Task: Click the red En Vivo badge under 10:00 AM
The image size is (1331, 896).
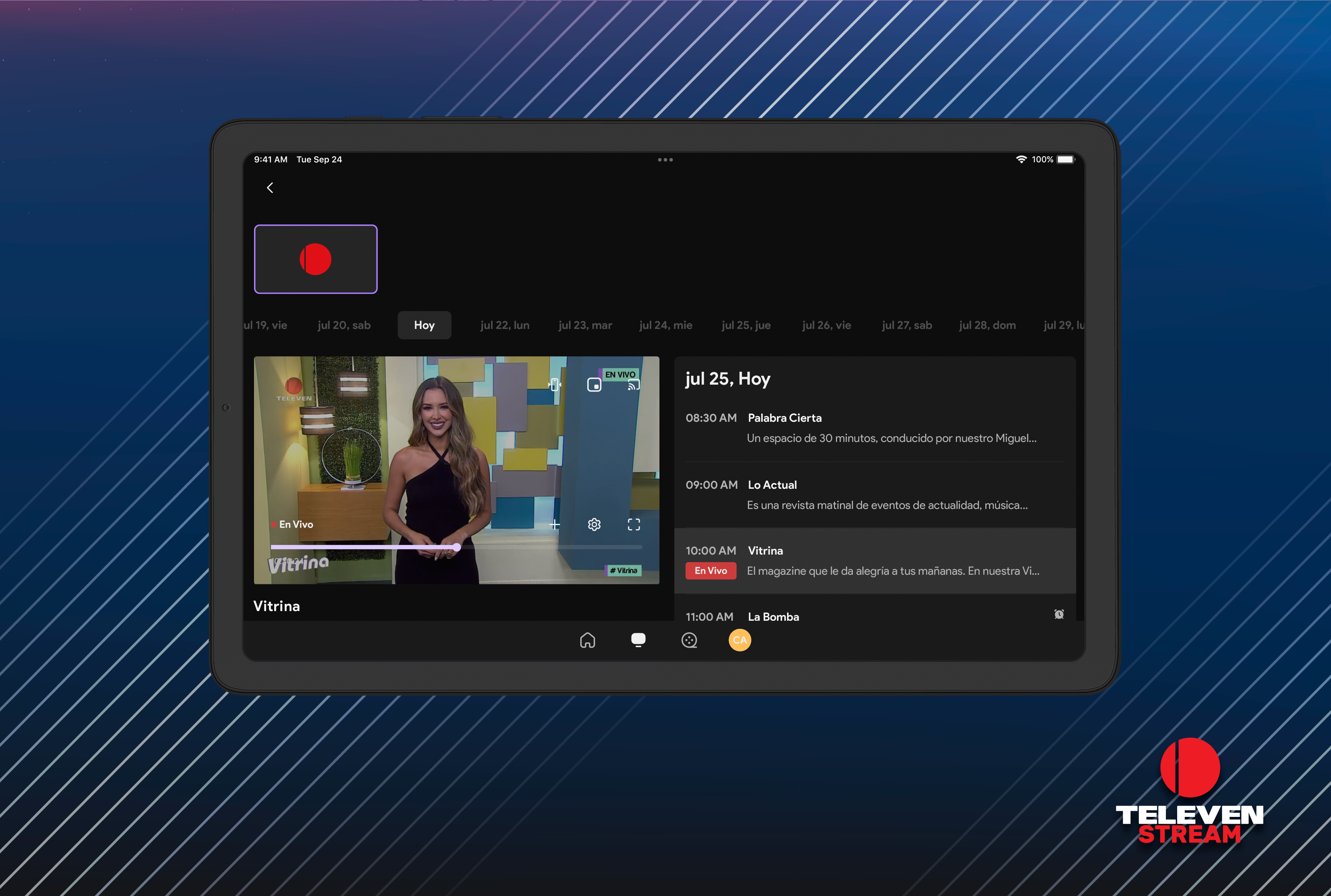Action: (711, 570)
